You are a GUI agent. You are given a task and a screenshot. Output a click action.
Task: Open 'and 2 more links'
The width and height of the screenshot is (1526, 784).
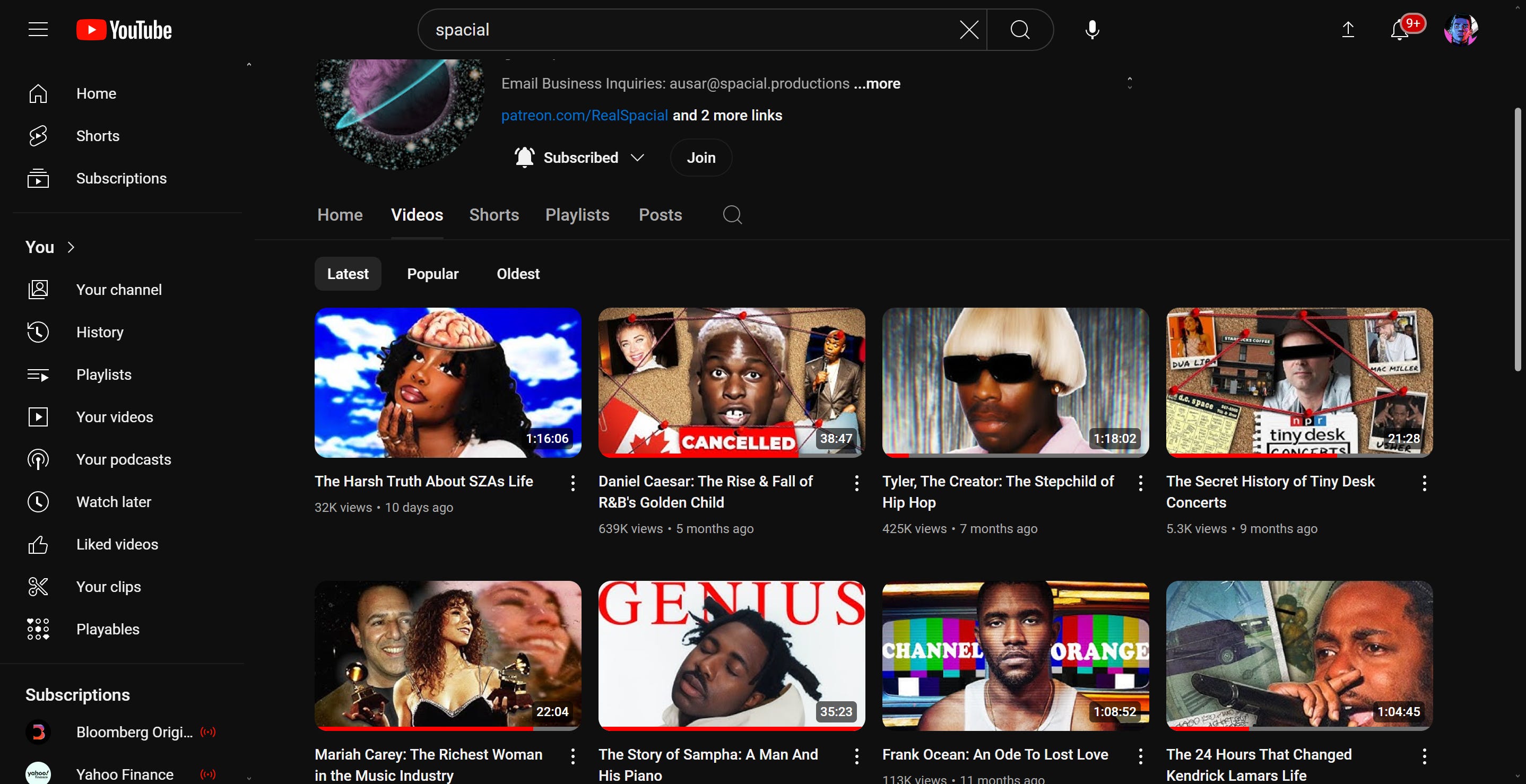727,116
